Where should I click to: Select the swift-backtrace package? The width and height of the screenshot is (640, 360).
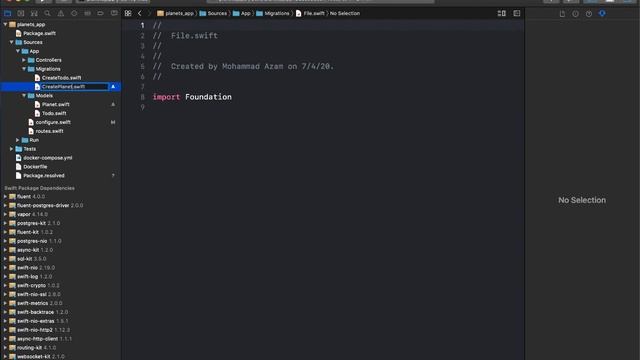[35, 312]
